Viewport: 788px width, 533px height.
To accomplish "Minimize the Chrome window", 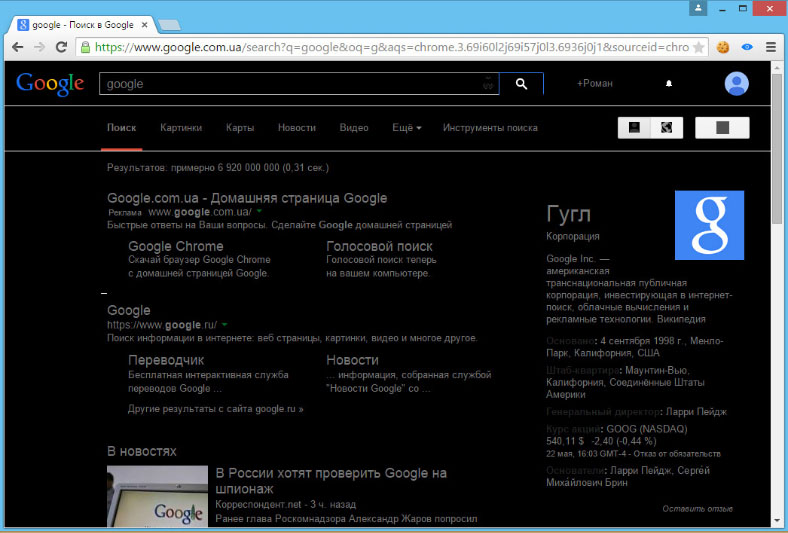I will 722,8.
